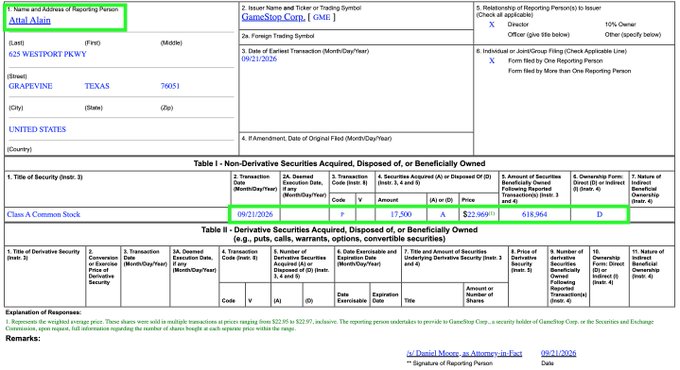
Task: Select Other (specify below) label
Action: coord(633,35)
